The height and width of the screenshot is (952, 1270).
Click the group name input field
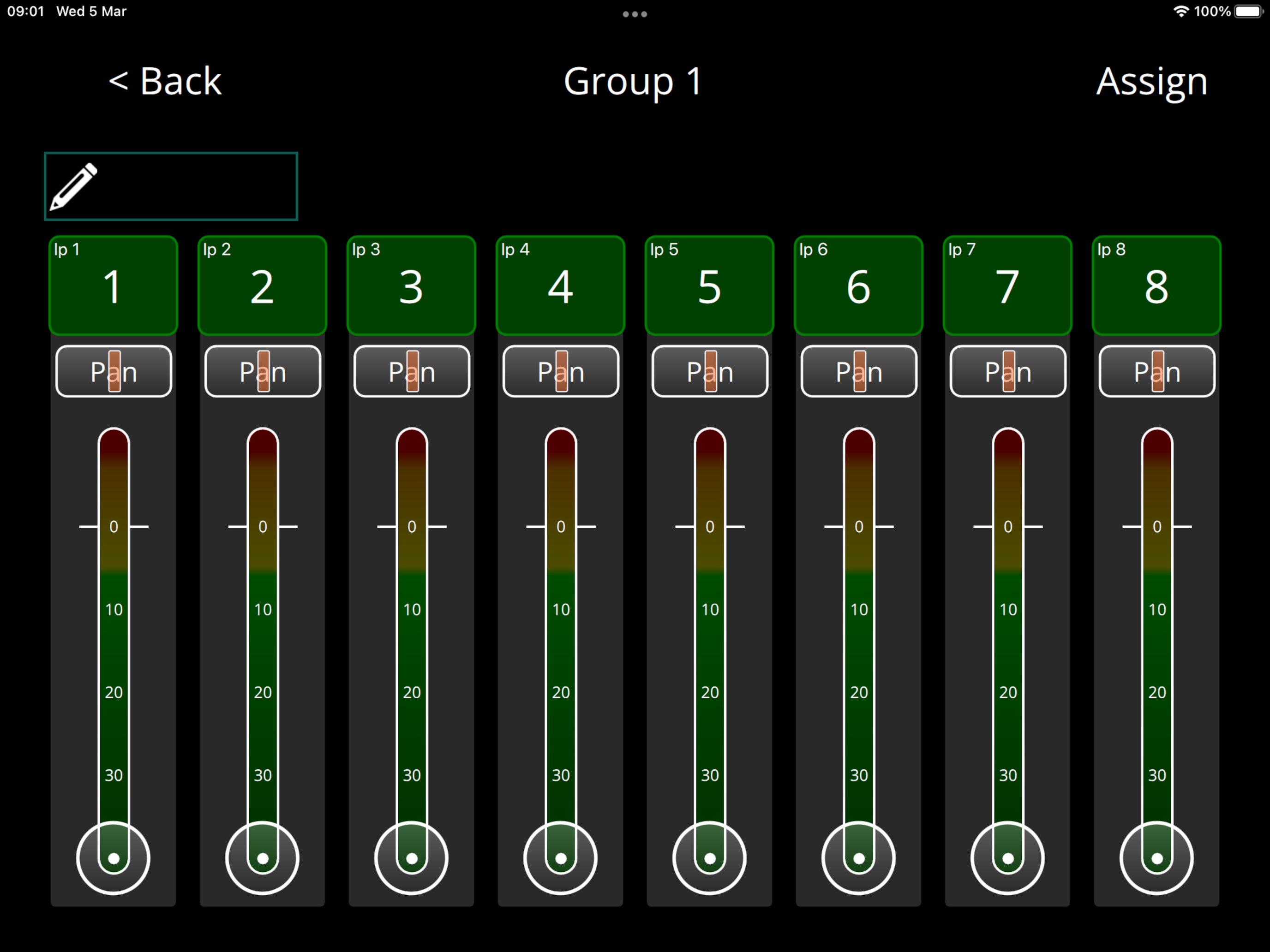171,186
